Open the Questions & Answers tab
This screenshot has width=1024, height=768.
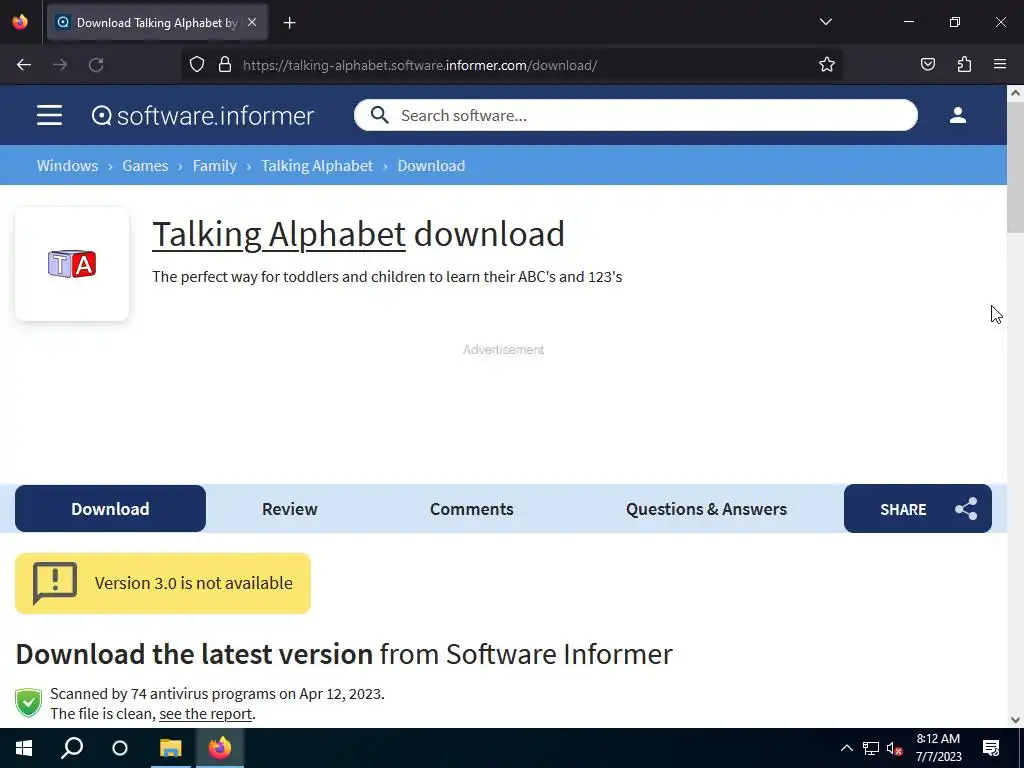click(706, 509)
